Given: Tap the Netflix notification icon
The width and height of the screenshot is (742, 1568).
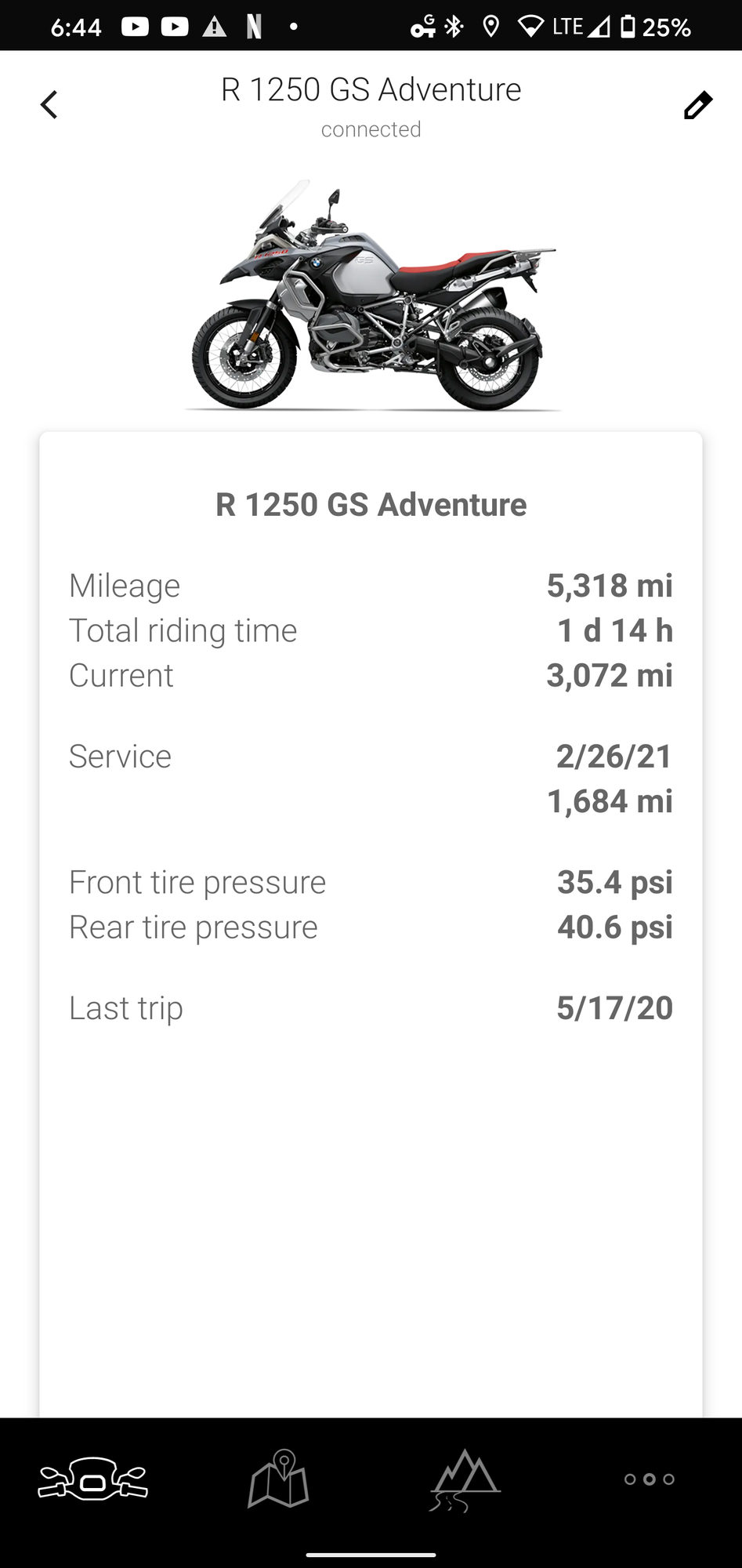Looking at the screenshot, I should point(253,27).
